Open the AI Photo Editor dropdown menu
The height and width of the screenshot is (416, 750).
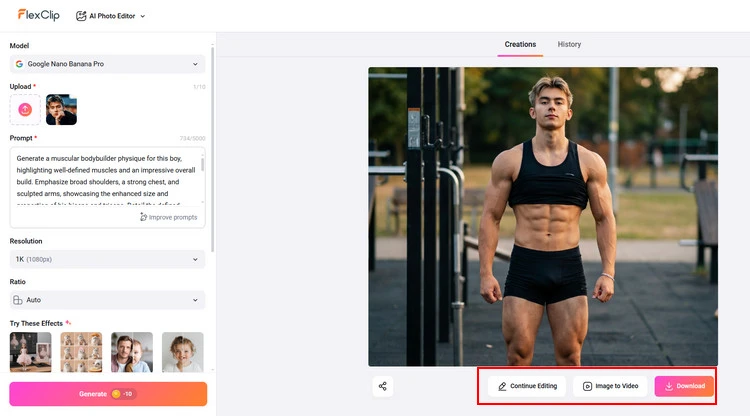click(x=110, y=16)
